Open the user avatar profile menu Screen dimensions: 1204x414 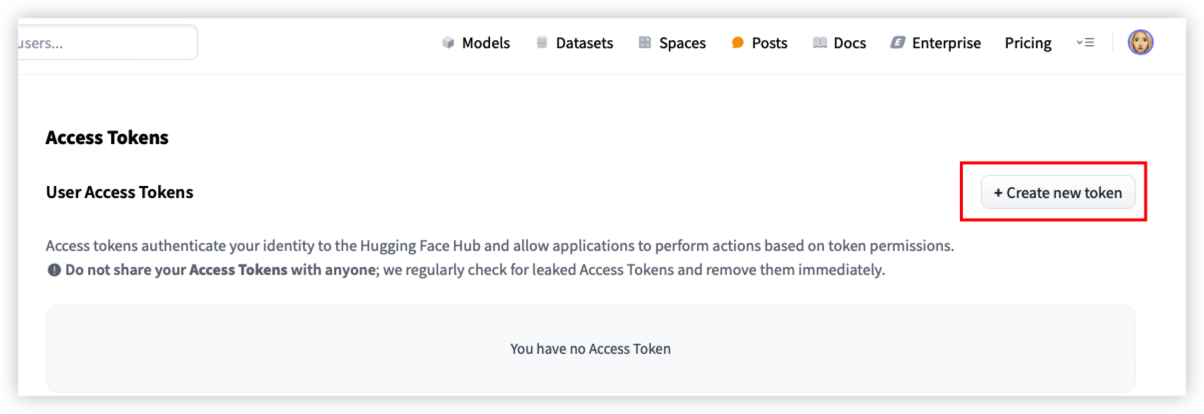(x=1140, y=42)
